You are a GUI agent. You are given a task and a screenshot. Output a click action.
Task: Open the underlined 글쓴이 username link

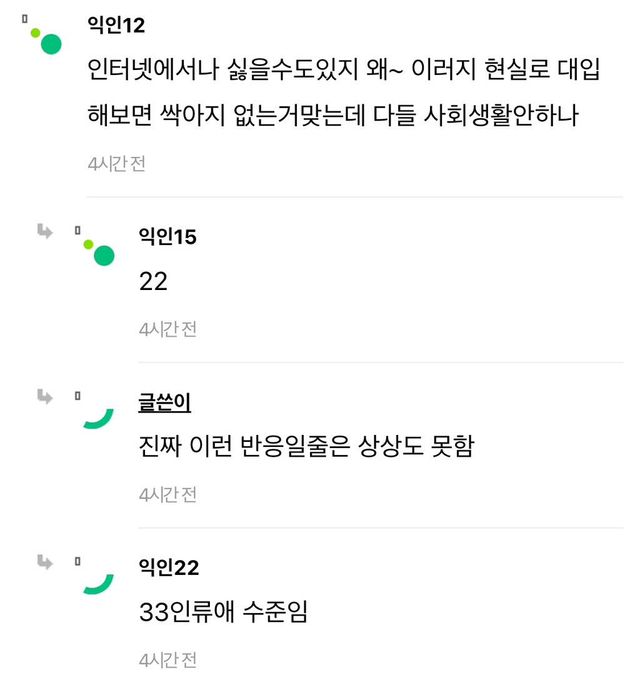pyautogui.click(x=165, y=403)
